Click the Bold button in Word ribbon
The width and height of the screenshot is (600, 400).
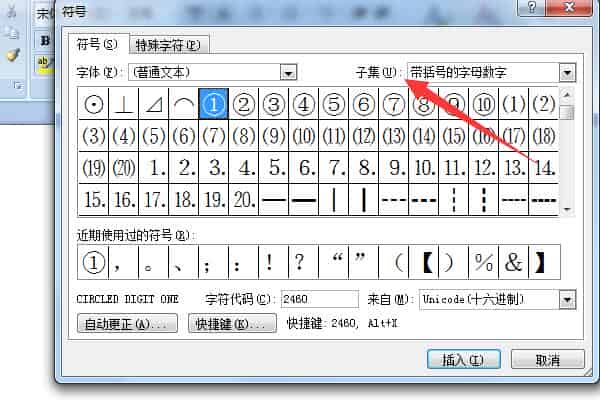coord(45,40)
